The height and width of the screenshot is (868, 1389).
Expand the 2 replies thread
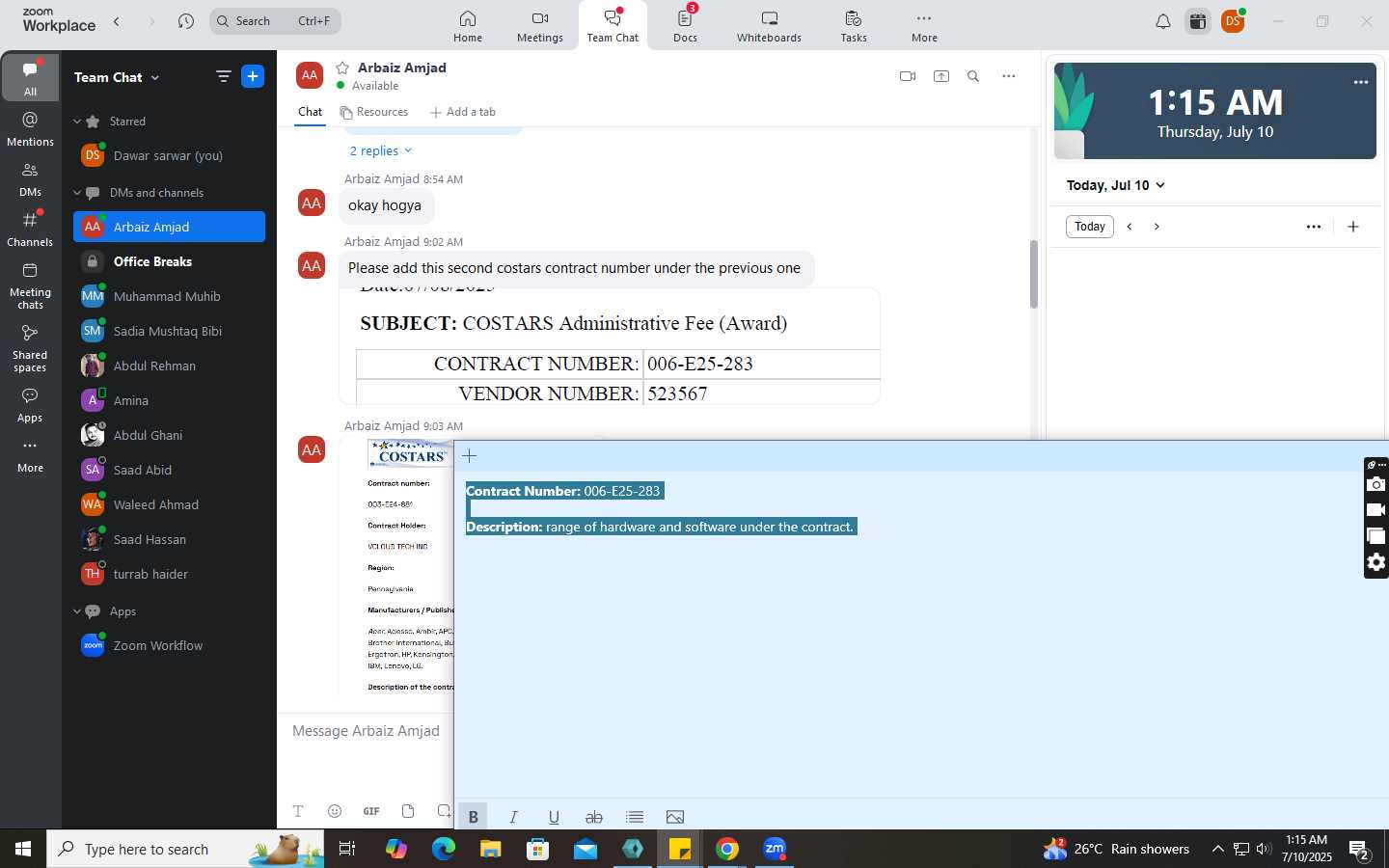[380, 150]
